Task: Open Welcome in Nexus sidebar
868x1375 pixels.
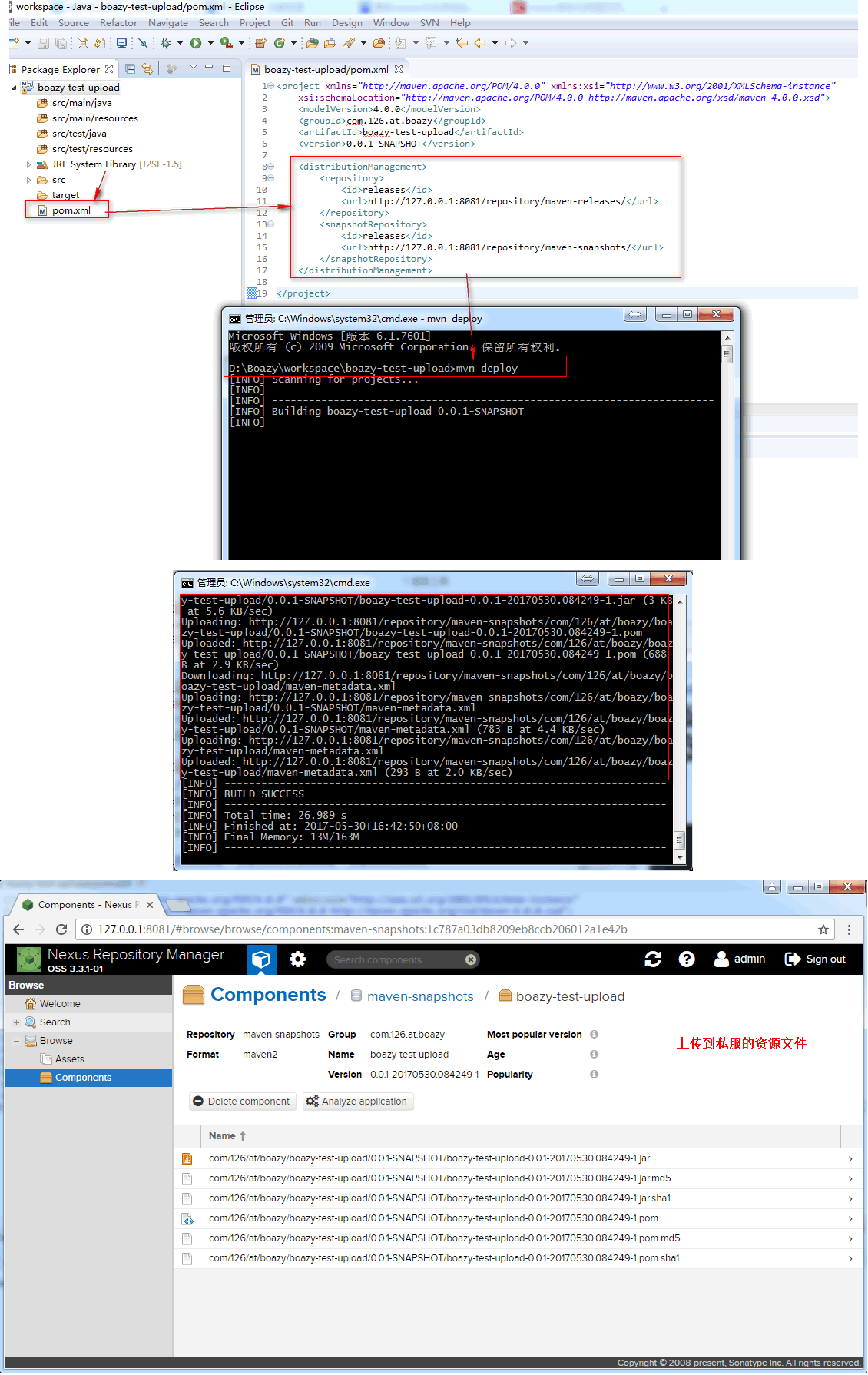Action: click(x=60, y=1004)
